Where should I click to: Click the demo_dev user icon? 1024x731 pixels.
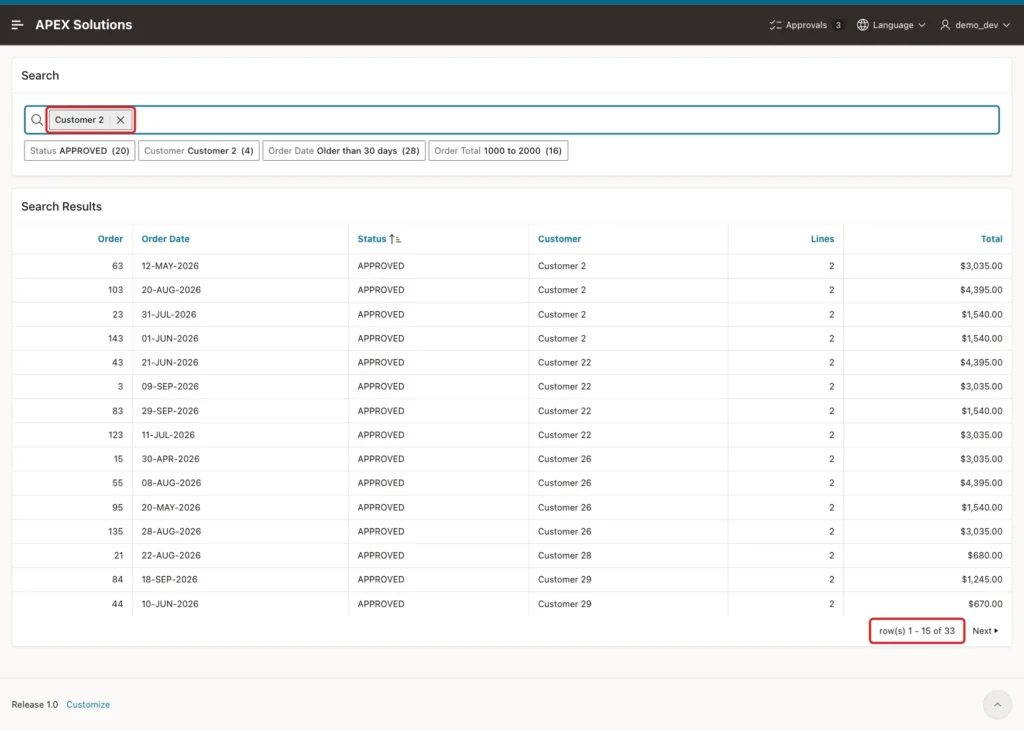(944, 25)
